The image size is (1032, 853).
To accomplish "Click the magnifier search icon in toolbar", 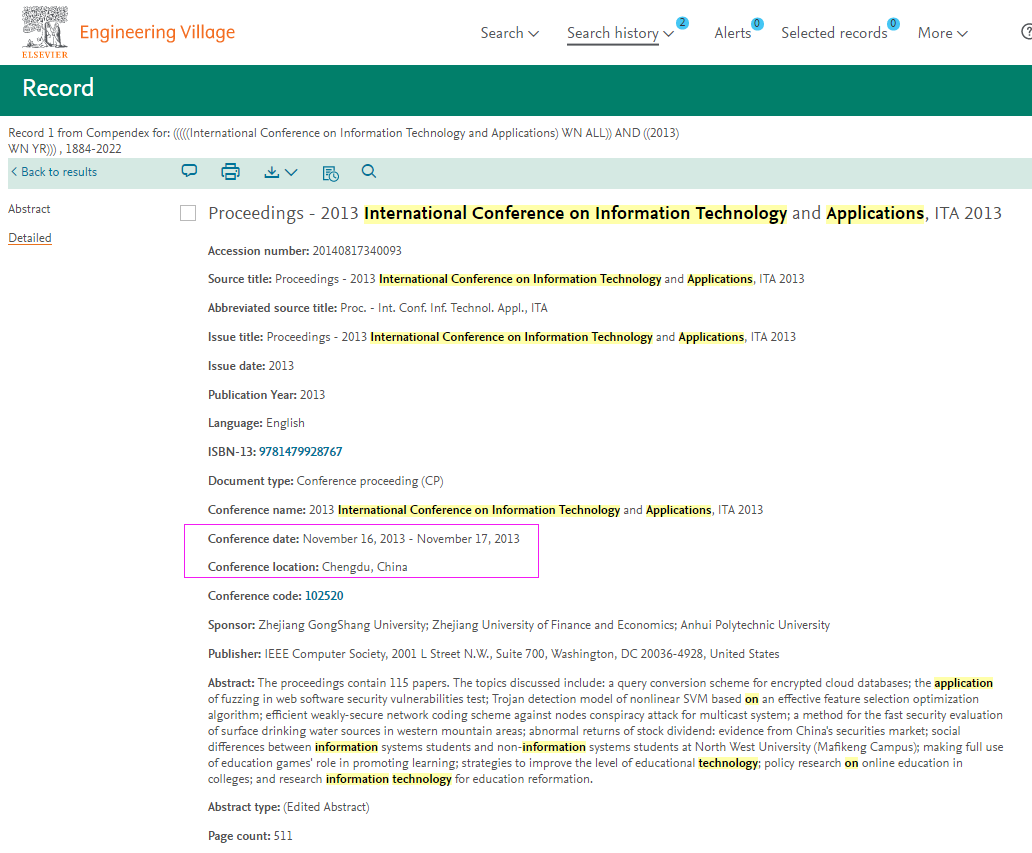I will click(369, 172).
